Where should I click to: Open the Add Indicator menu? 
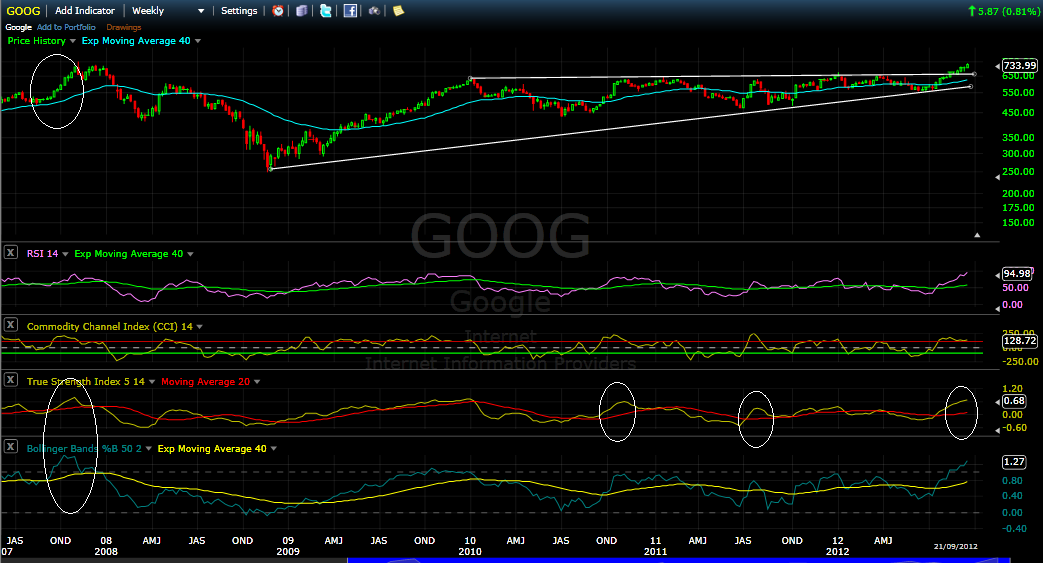[x=84, y=11]
